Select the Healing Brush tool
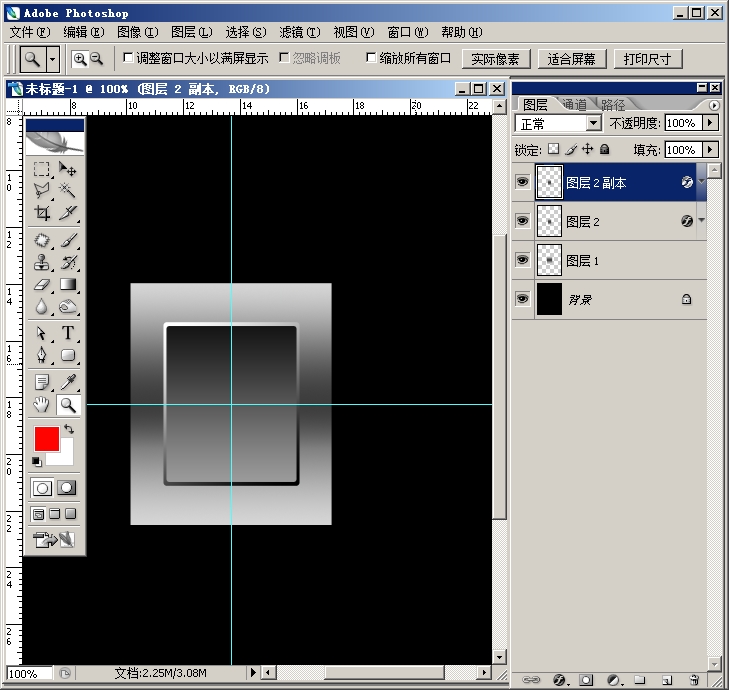729x690 pixels. point(41,240)
